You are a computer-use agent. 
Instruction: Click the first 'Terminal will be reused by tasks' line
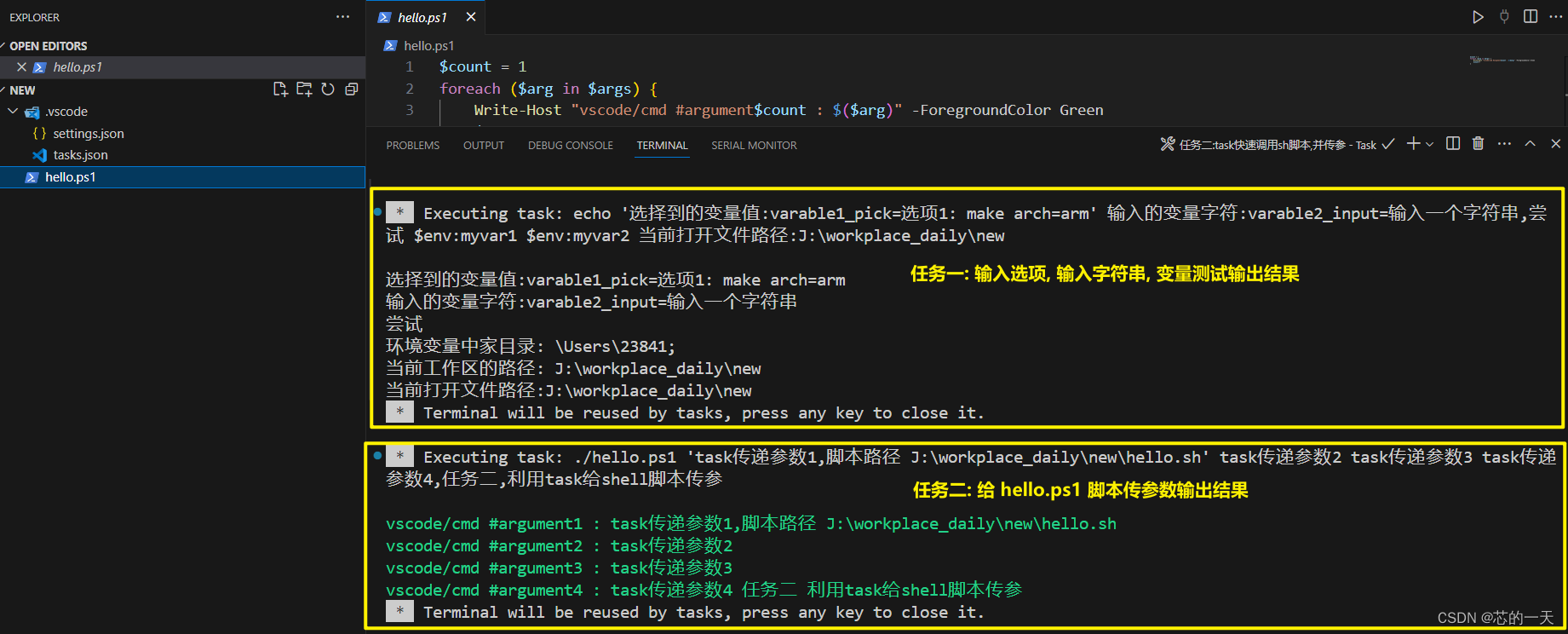704,413
